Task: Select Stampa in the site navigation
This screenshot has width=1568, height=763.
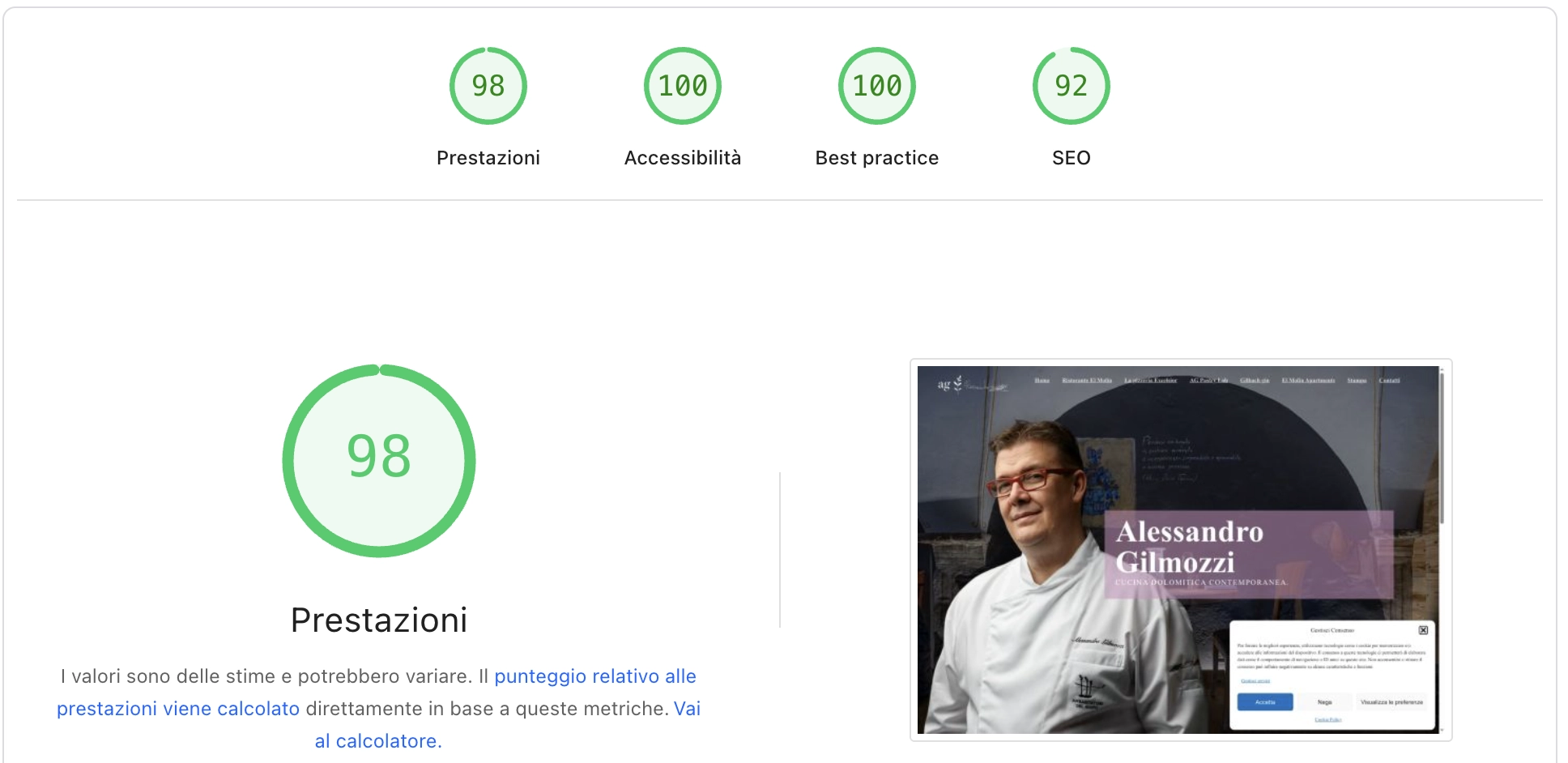Action: click(x=1357, y=380)
